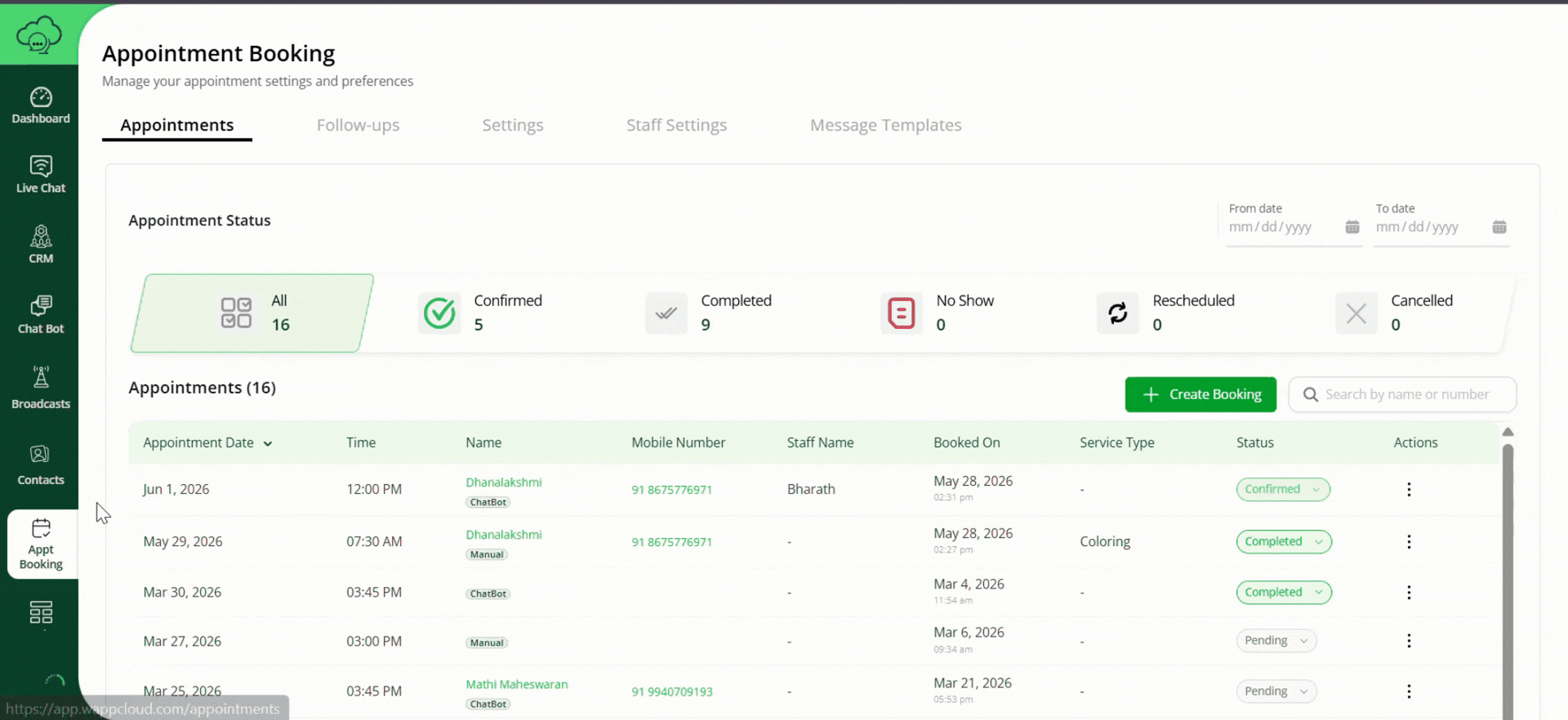
Task: Click the grid layout icon below Appt Booking
Action: [41, 612]
